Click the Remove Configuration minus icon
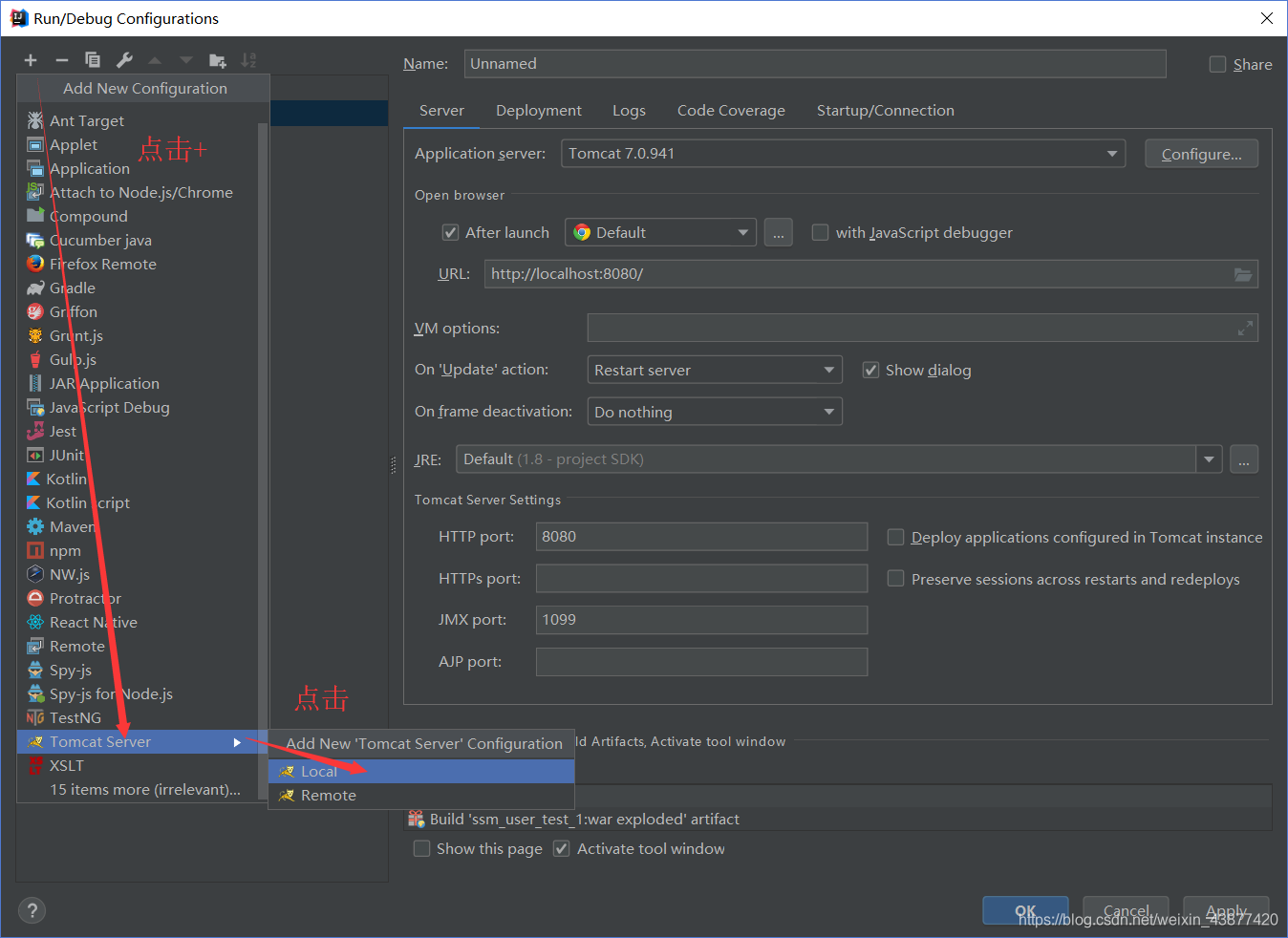Screen dimensions: 1288x938 point(61,60)
